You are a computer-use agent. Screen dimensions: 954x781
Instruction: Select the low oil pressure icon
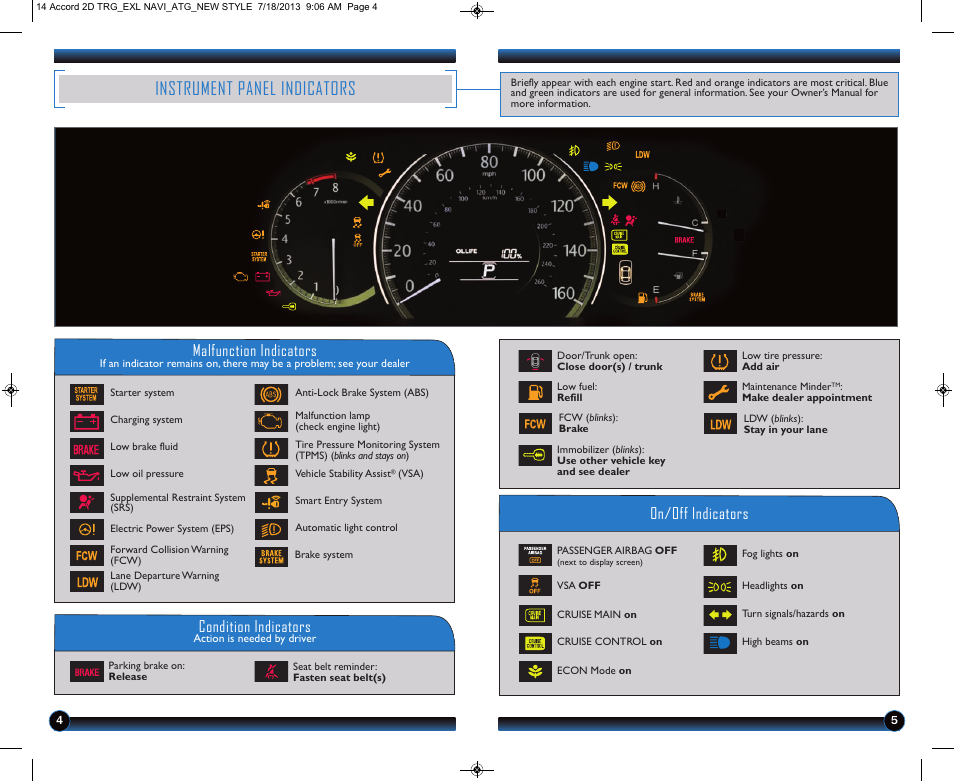point(86,474)
